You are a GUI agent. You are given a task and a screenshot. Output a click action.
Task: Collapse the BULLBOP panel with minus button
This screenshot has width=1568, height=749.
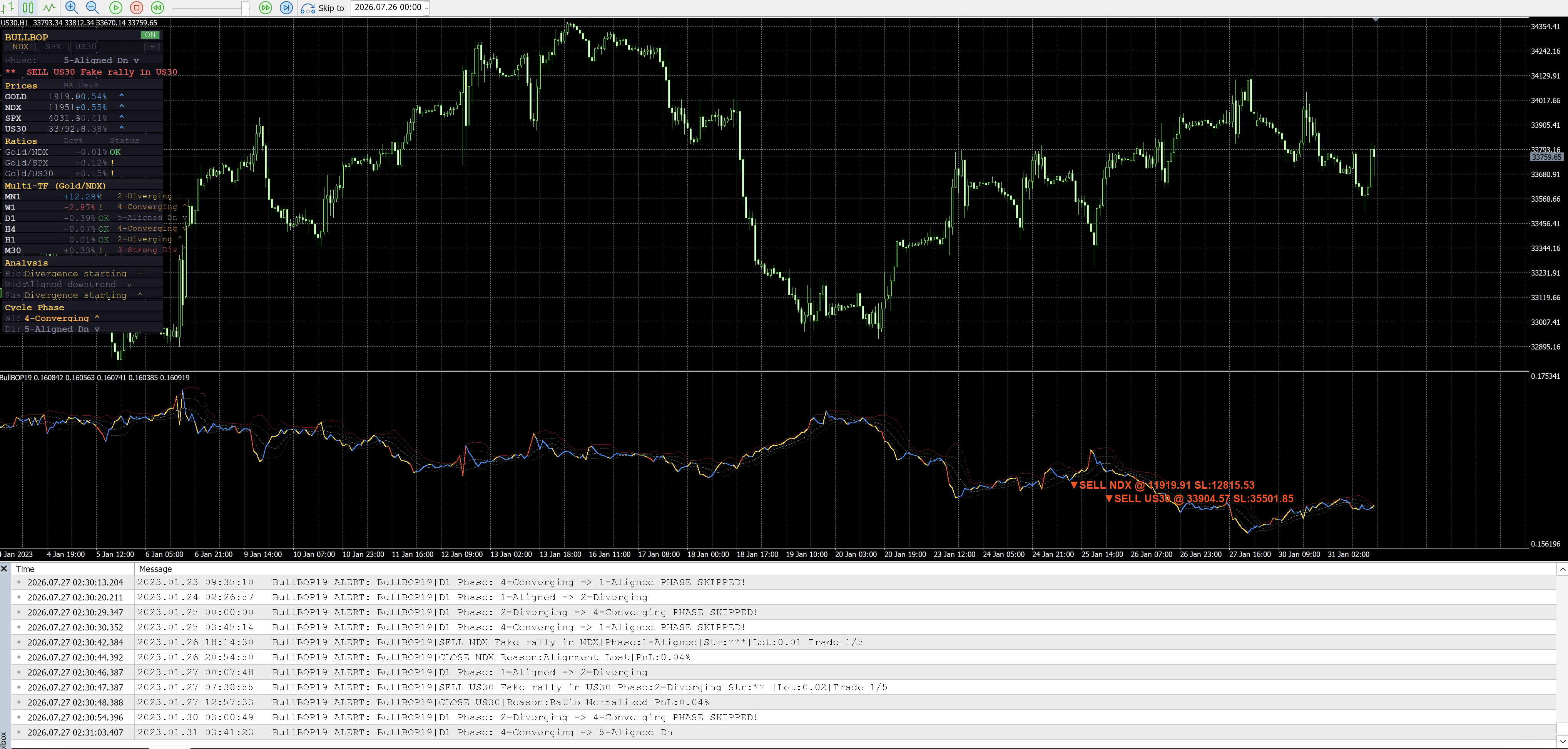(152, 47)
